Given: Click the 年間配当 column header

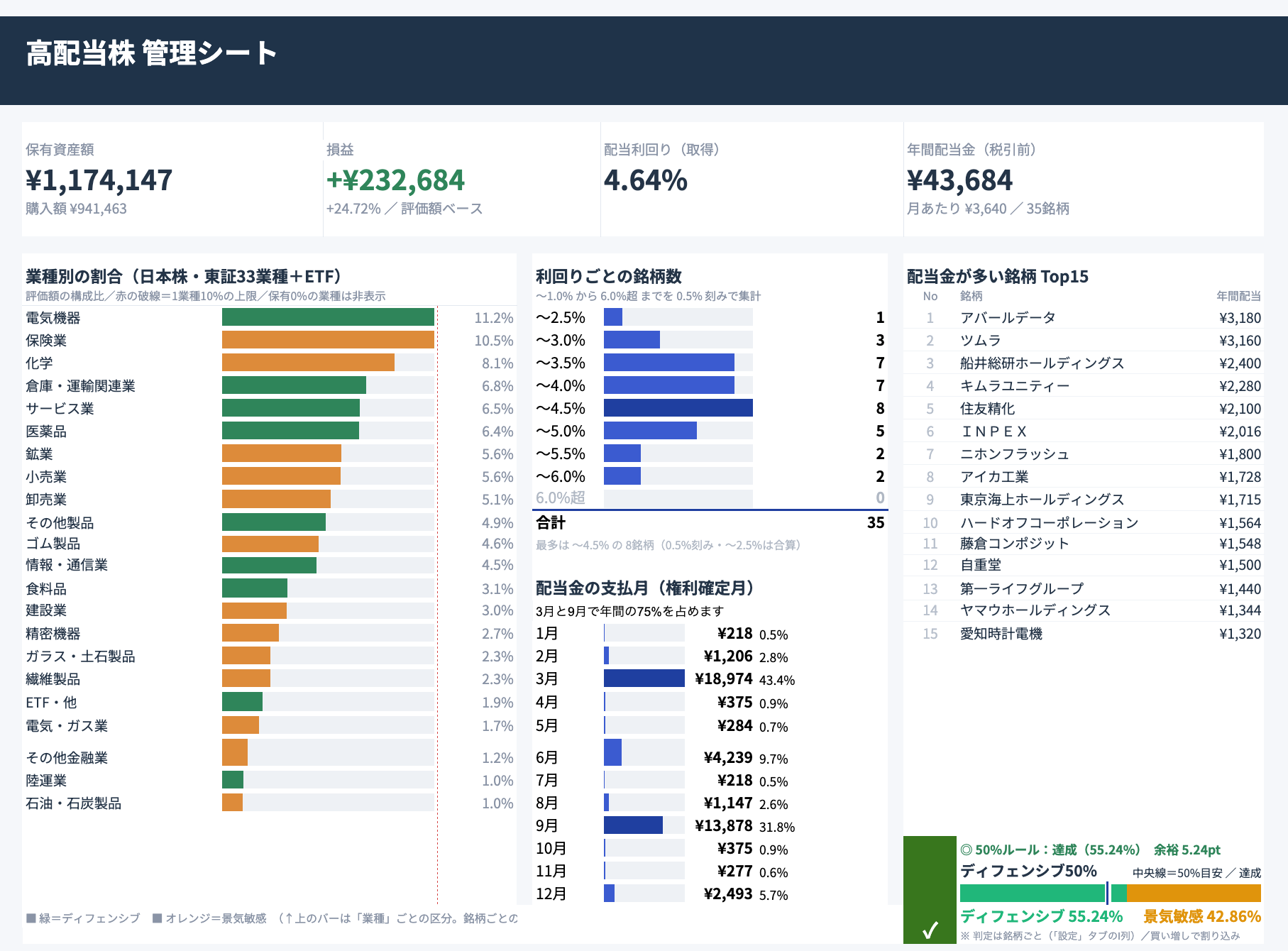Looking at the screenshot, I should [x=1238, y=296].
